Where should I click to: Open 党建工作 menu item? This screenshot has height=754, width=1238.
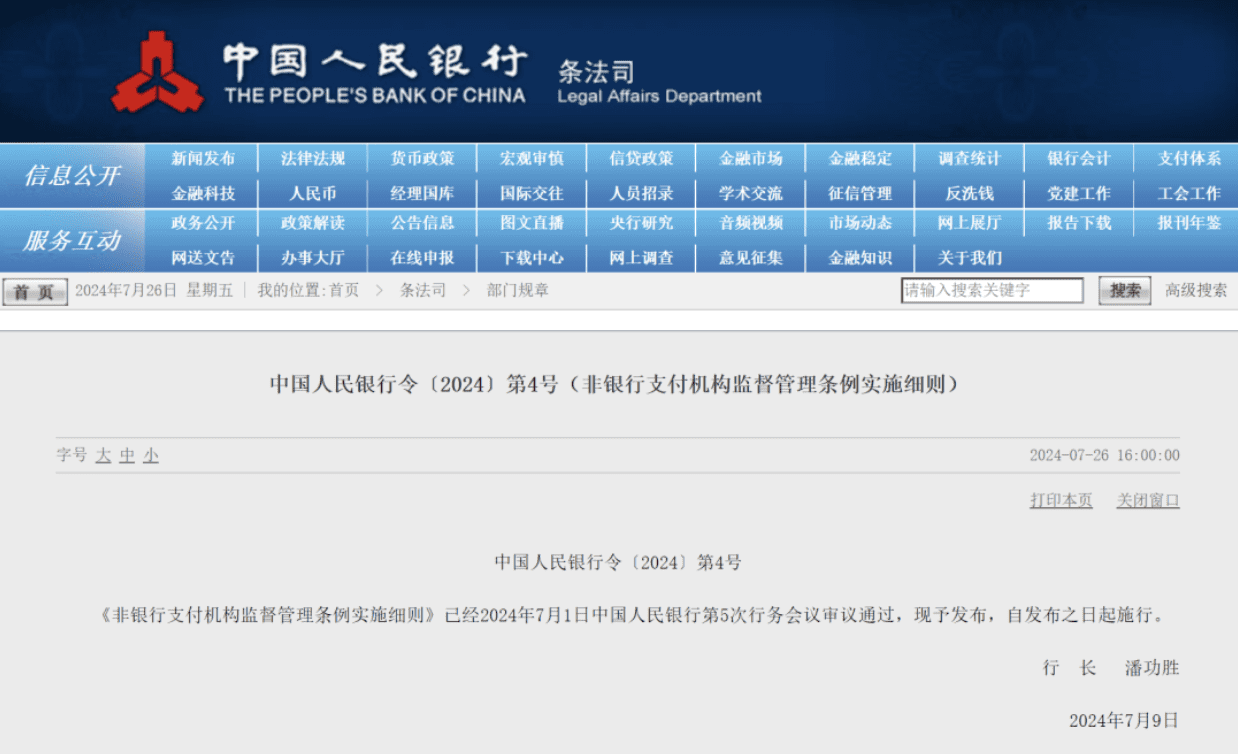[1079, 194]
